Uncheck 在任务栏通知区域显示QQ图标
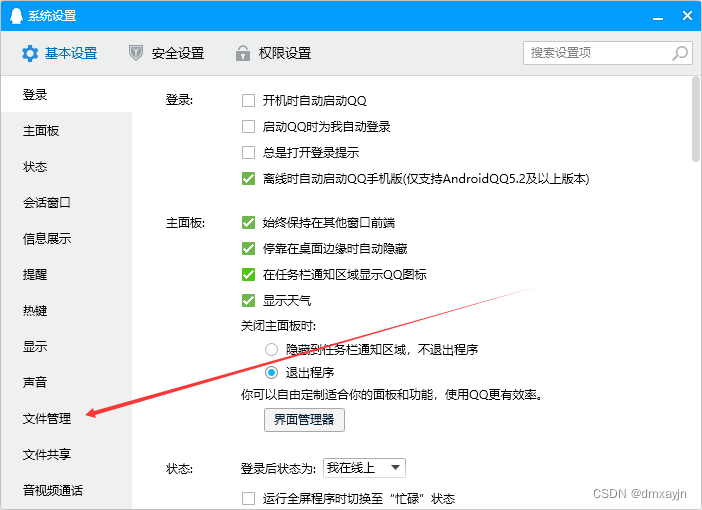Image resolution: width=702 pixels, height=510 pixels. pyautogui.click(x=248, y=274)
